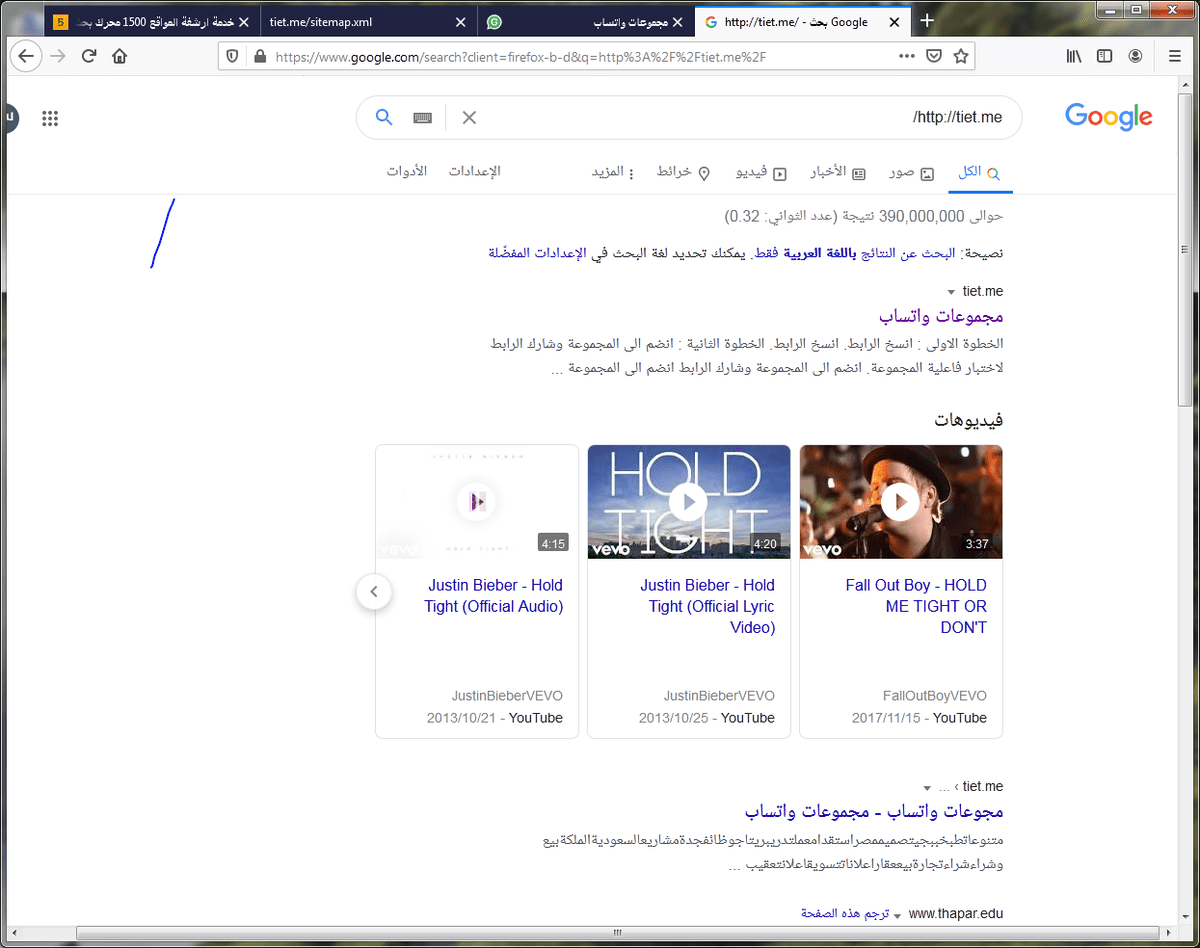
Task: Play the HOLD TIGHT lyric video thumbnail
Action: (x=688, y=501)
